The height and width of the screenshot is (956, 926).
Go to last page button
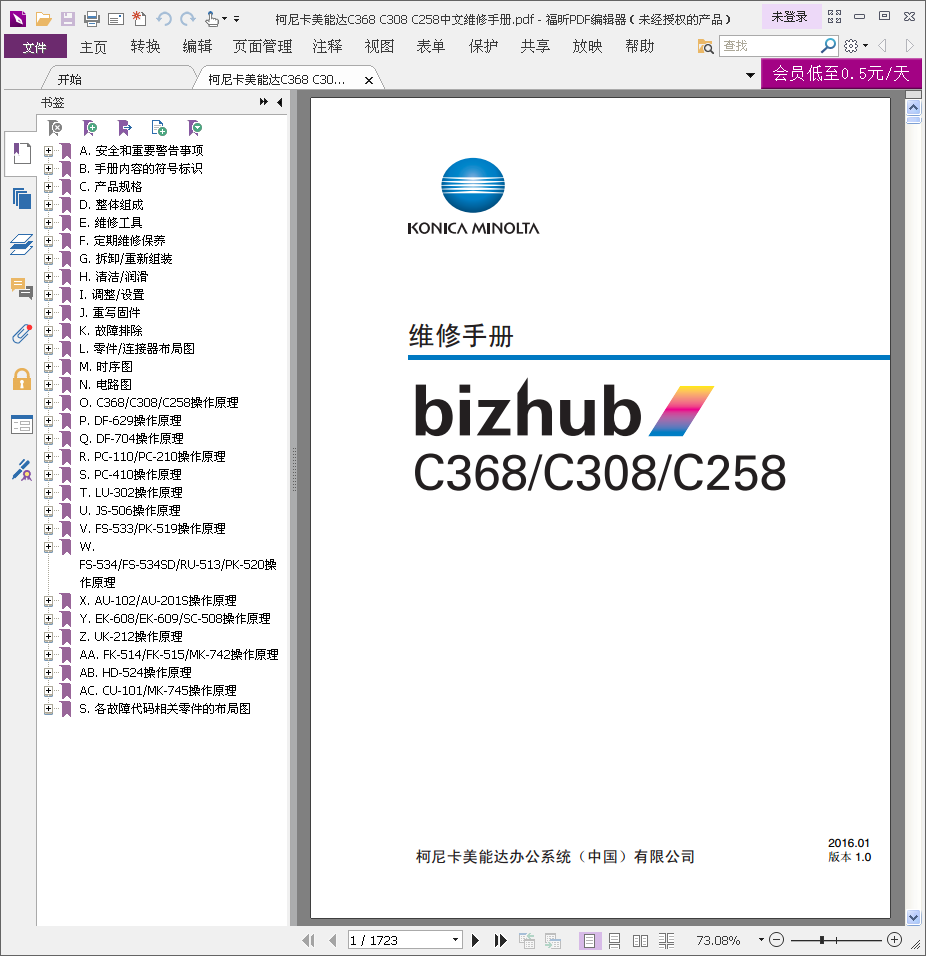[x=500, y=940]
